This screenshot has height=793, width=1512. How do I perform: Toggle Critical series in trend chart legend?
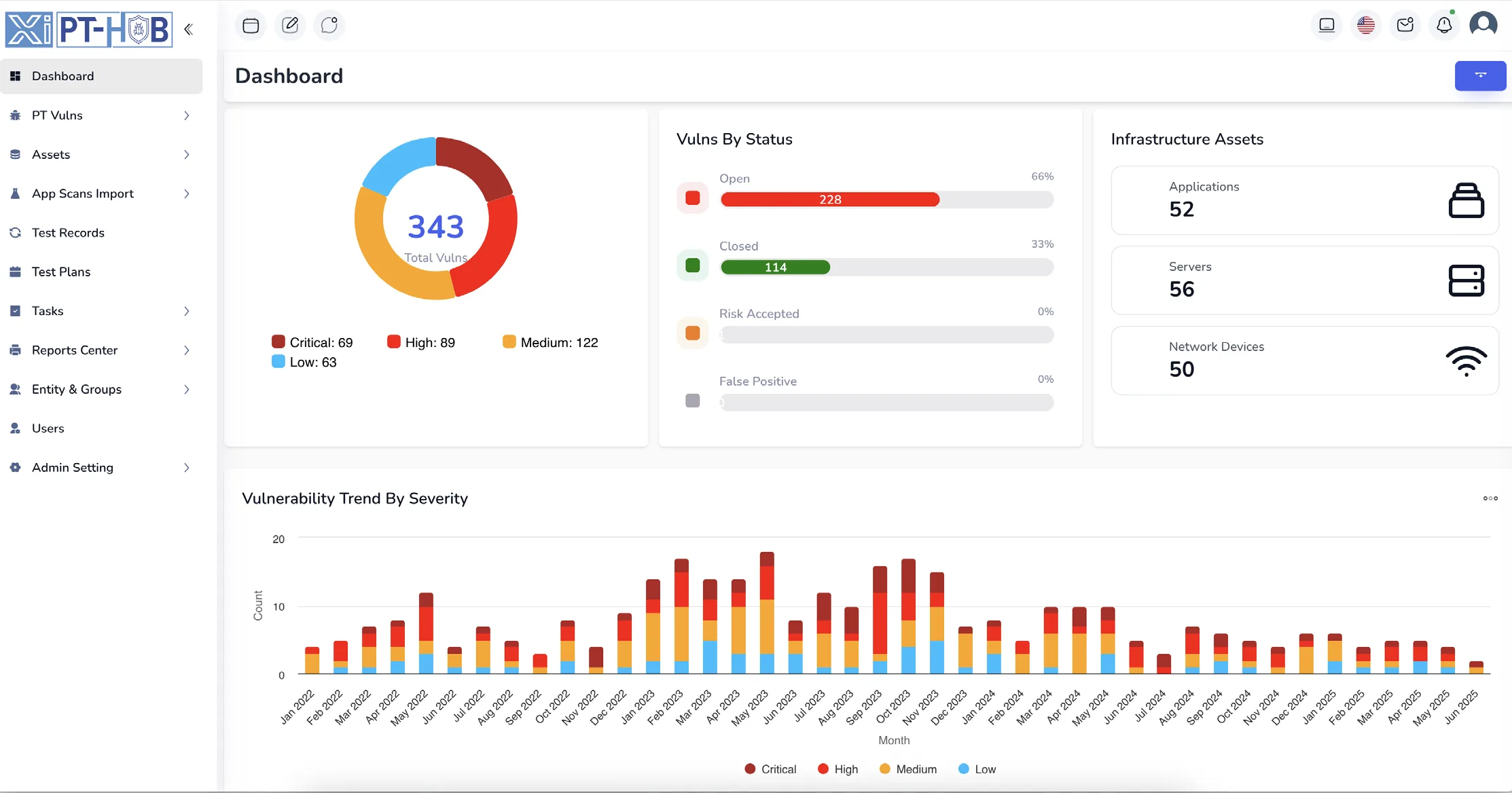770,769
